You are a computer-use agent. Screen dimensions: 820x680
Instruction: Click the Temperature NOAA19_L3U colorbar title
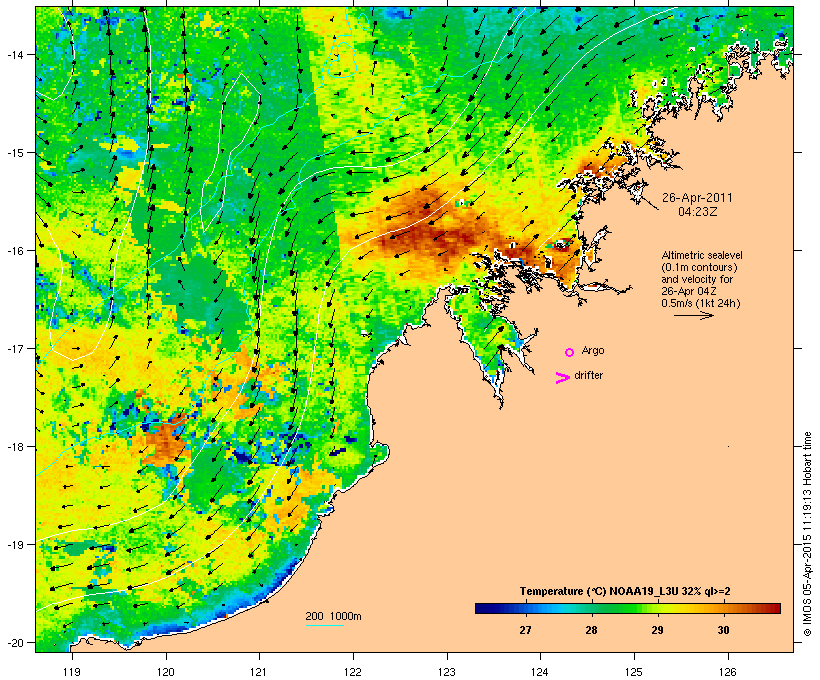point(625,592)
